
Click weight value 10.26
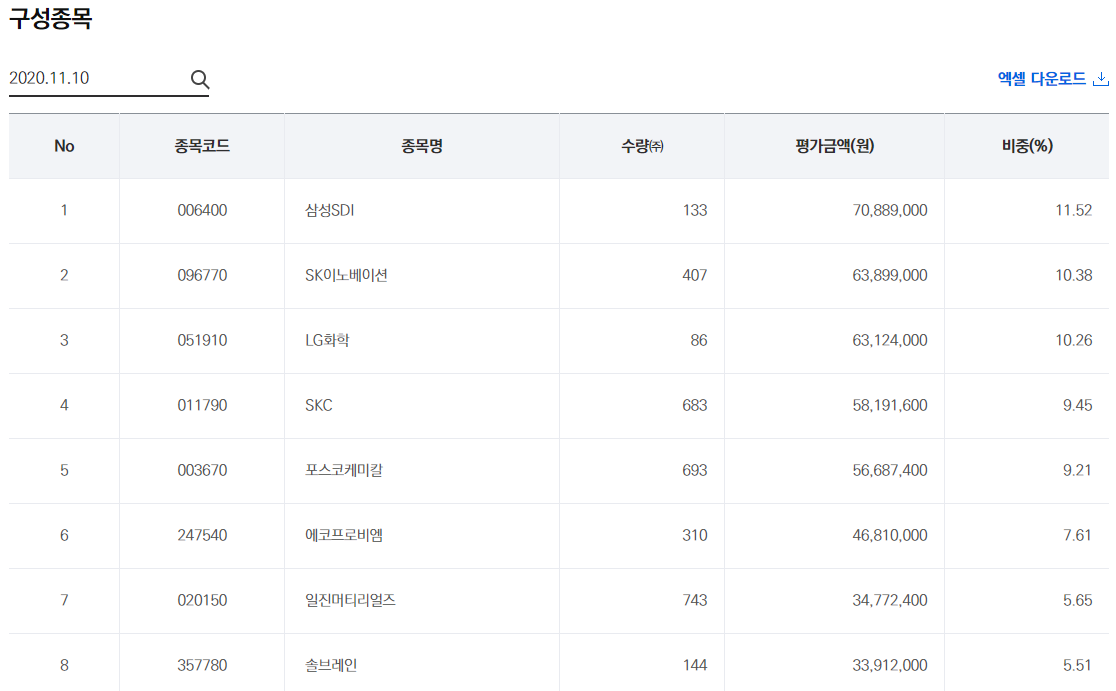click(x=1073, y=340)
